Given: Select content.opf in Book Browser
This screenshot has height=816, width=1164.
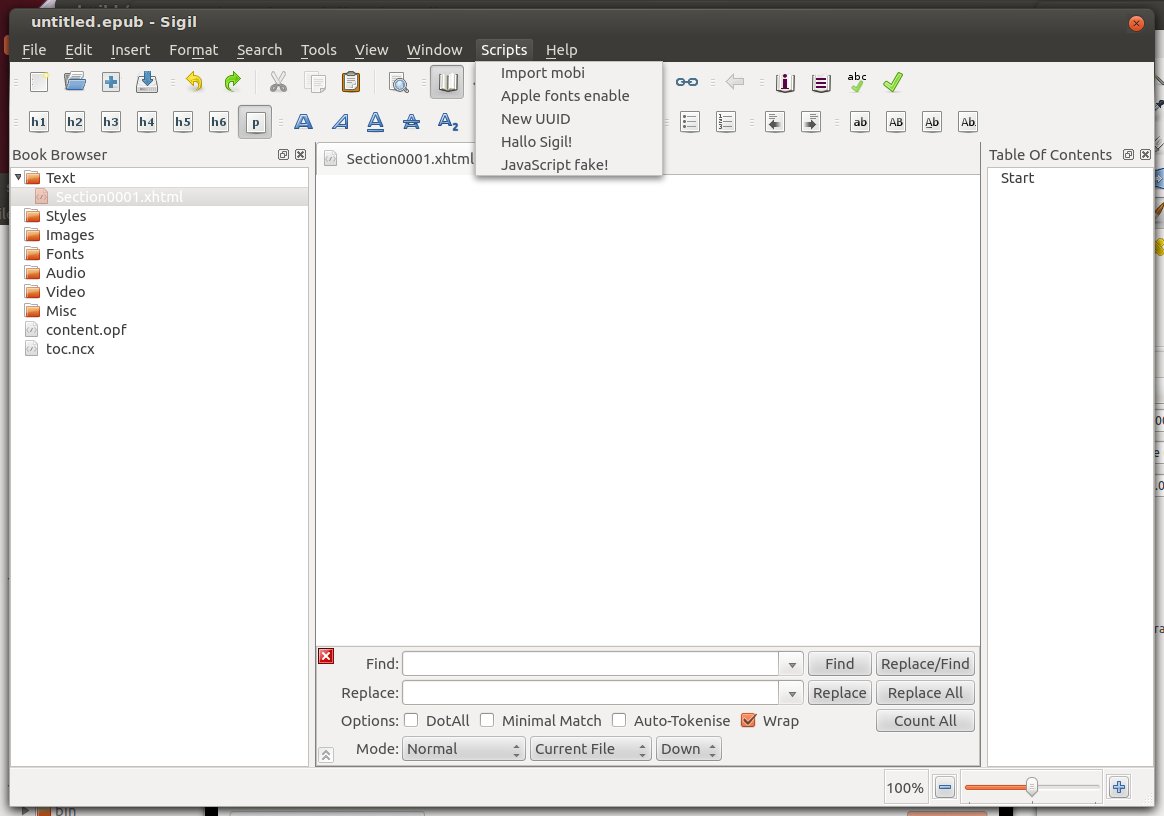Looking at the screenshot, I should [x=86, y=330].
